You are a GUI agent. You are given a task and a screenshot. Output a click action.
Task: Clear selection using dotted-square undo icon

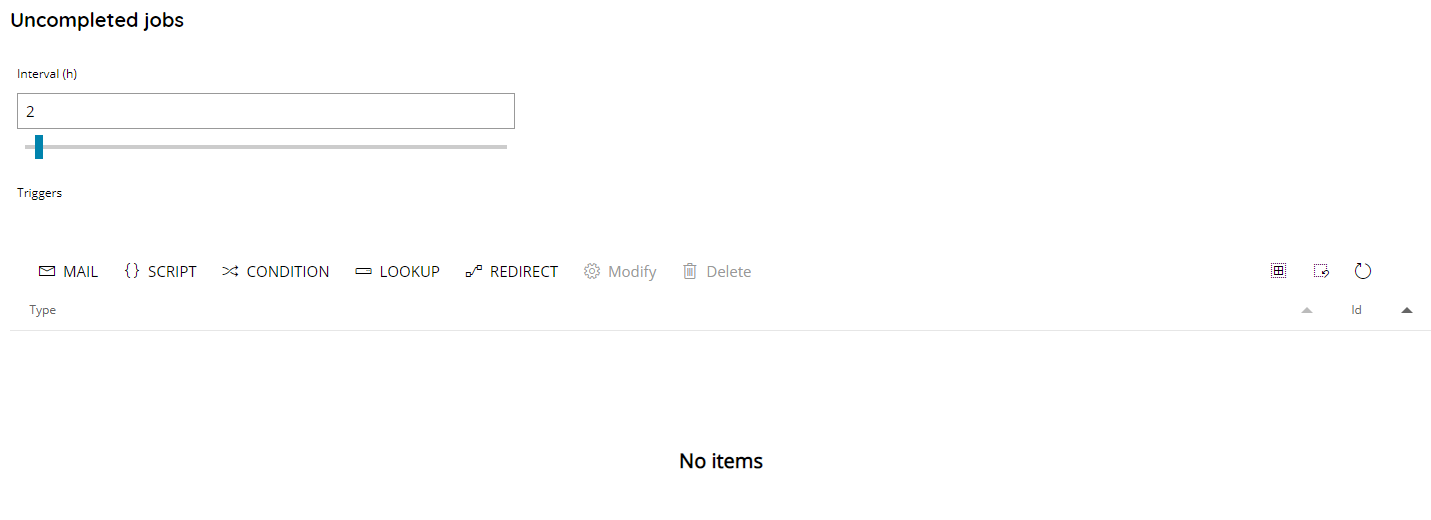pos(1321,271)
